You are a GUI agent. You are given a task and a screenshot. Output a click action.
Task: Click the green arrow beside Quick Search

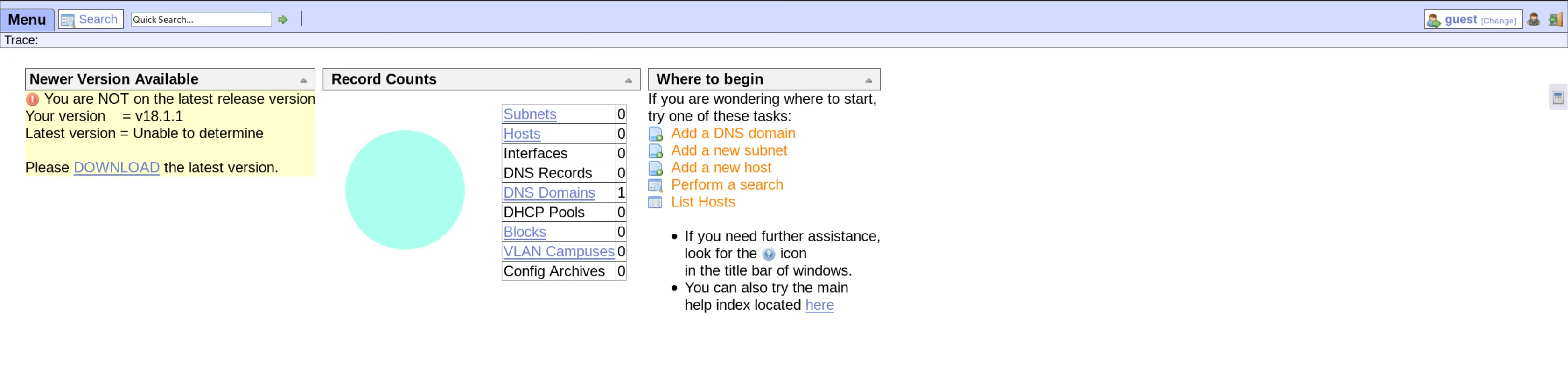[x=282, y=19]
